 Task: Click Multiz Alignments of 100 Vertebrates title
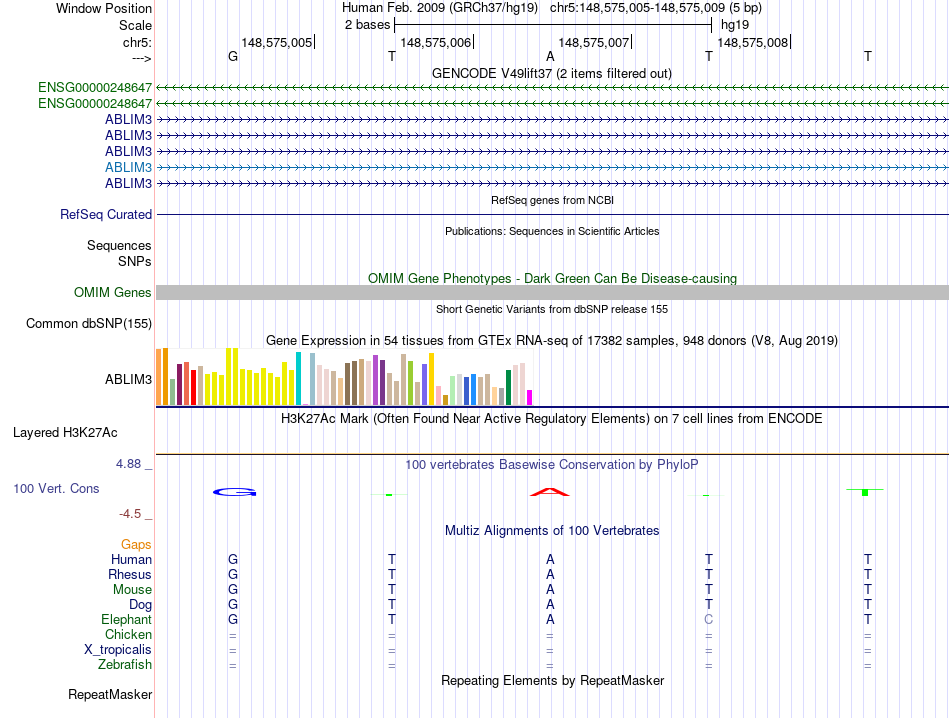click(x=552, y=531)
